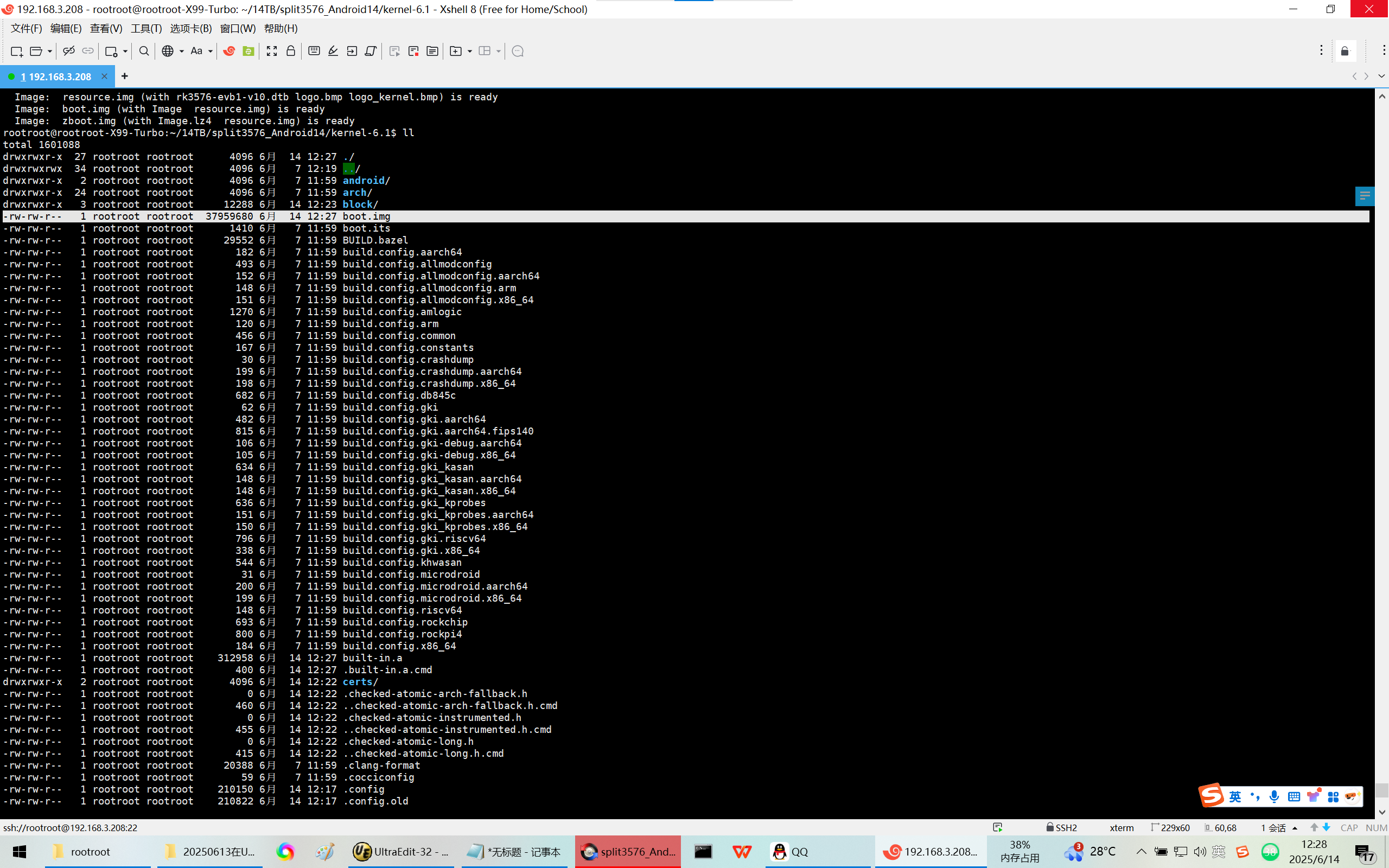The image size is (1389, 868).
Task: Expand the font Aa dropdown arrow
Action: click(210, 51)
